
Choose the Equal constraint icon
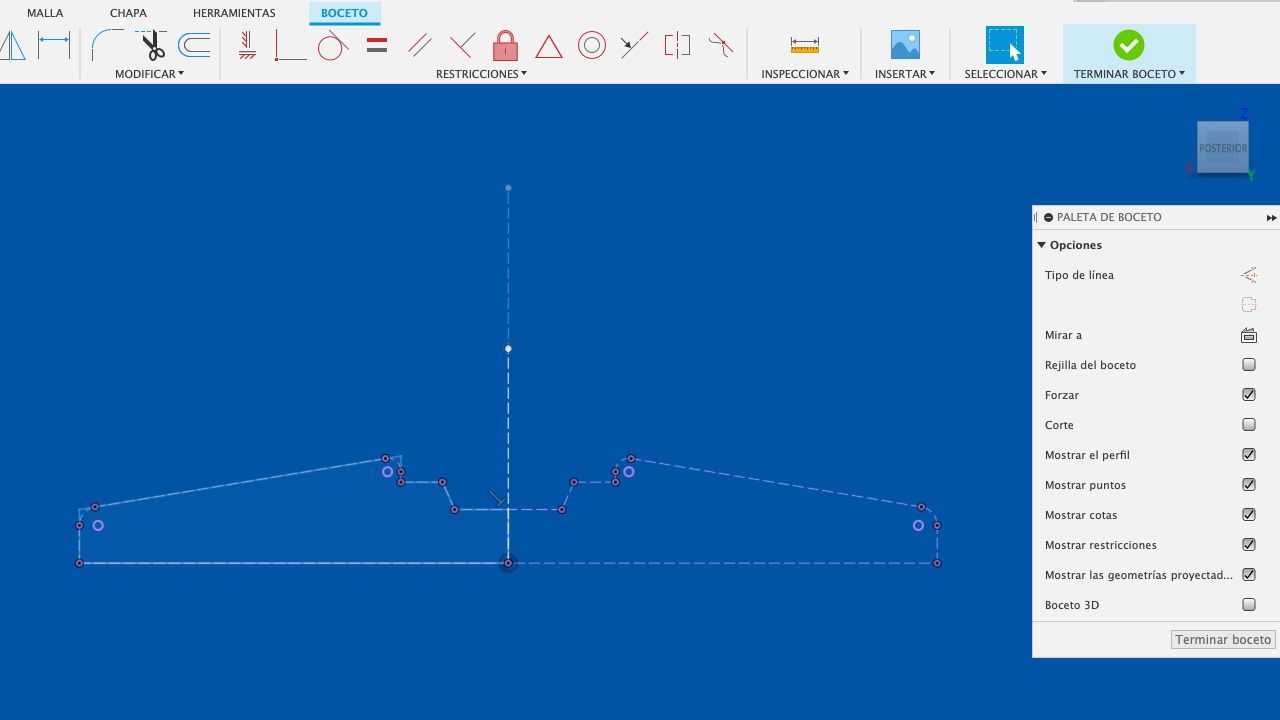(377, 45)
